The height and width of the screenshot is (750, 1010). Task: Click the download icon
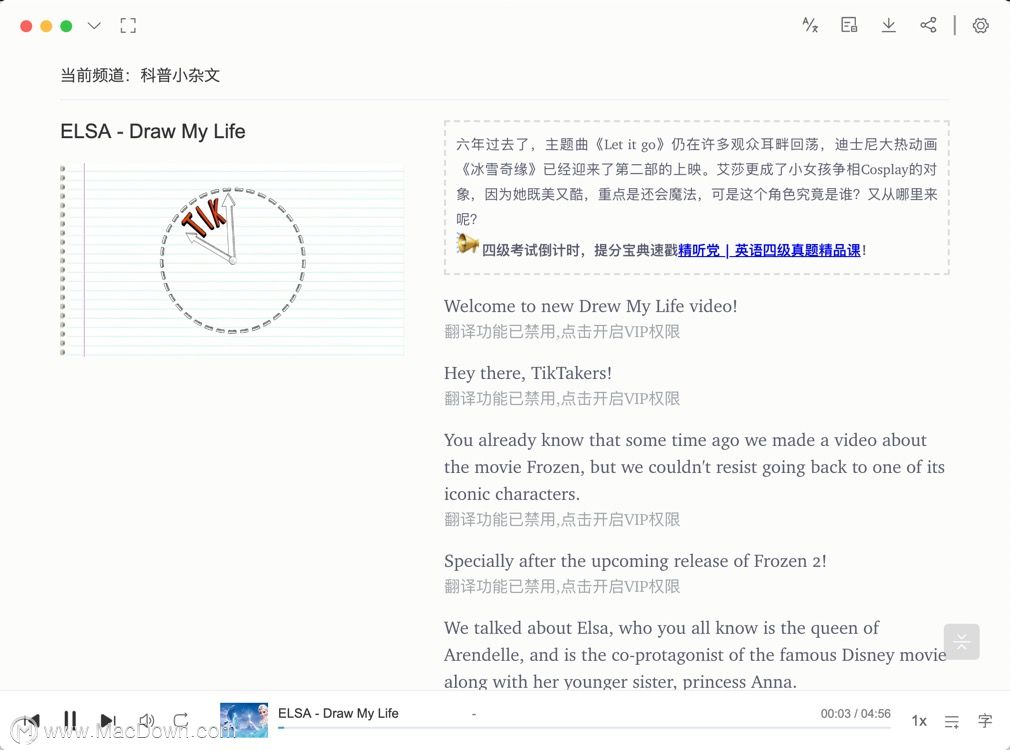tap(888, 25)
